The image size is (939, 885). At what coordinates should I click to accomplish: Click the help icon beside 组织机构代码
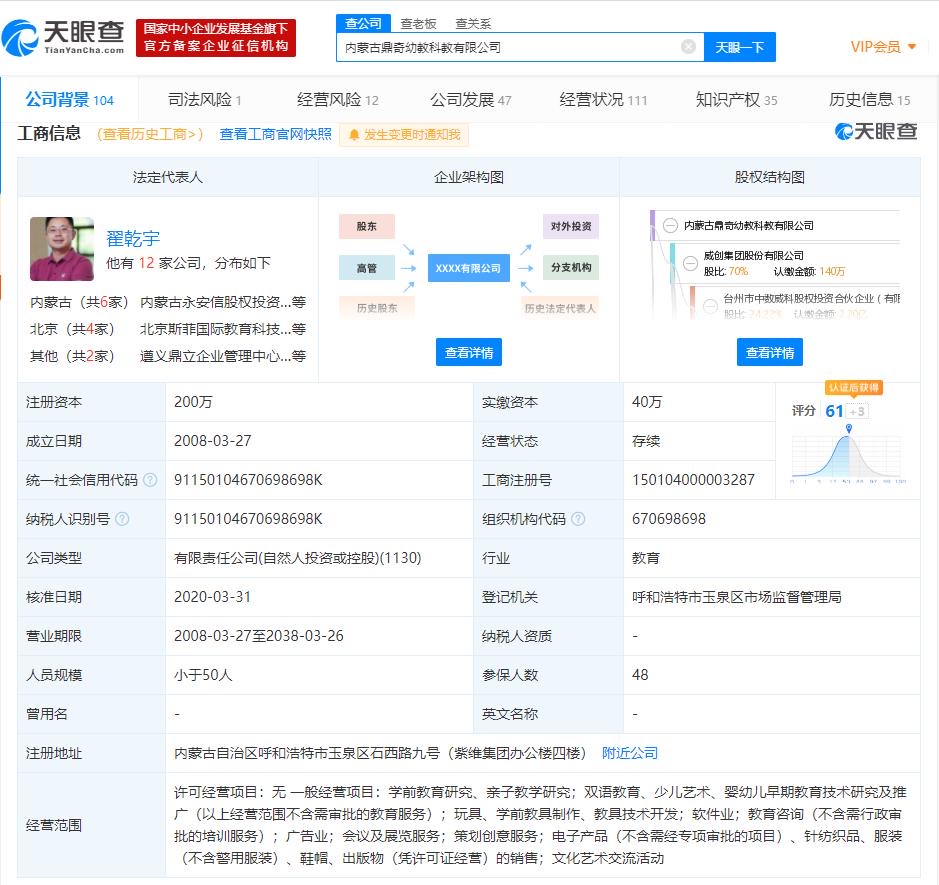click(578, 519)
